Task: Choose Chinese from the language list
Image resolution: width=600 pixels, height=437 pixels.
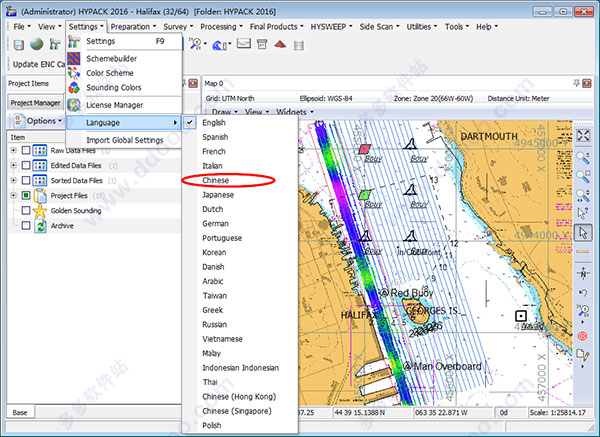Action: [x=240, y=180]
